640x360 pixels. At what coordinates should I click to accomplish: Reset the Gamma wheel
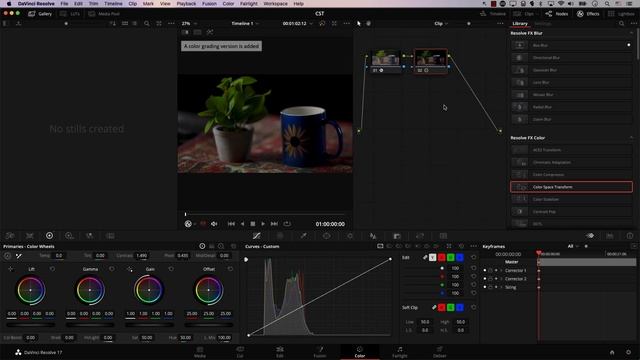pyautogui.click(x=112, y=269)
